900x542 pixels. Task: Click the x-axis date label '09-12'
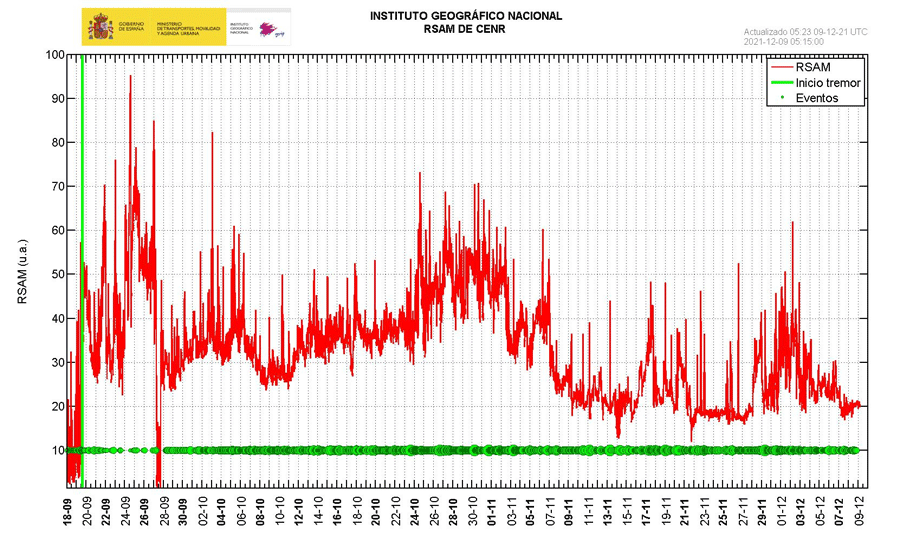pos(858,512)
